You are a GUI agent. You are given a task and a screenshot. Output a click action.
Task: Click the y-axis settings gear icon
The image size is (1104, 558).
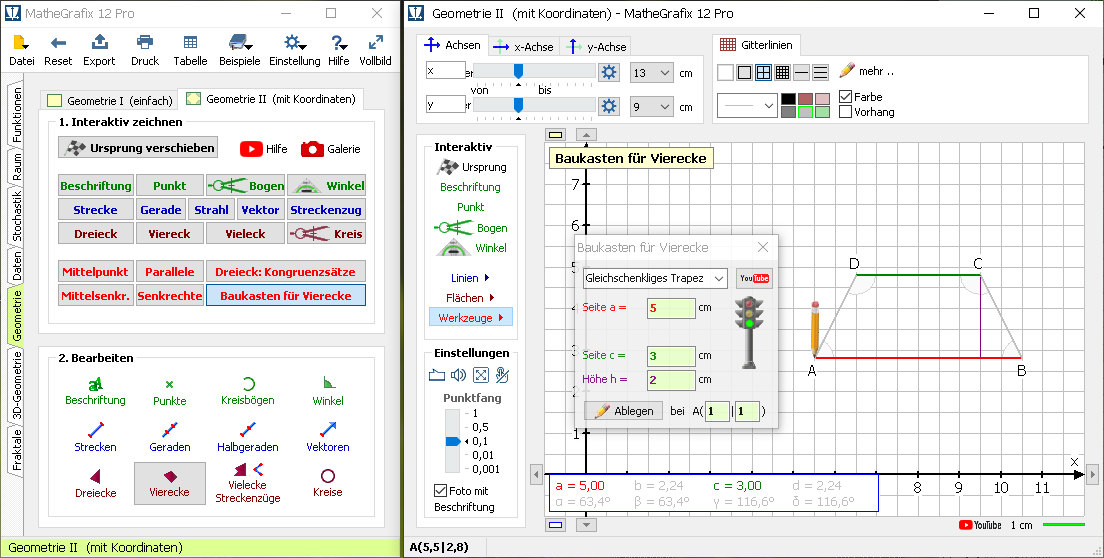coord(608,106)
